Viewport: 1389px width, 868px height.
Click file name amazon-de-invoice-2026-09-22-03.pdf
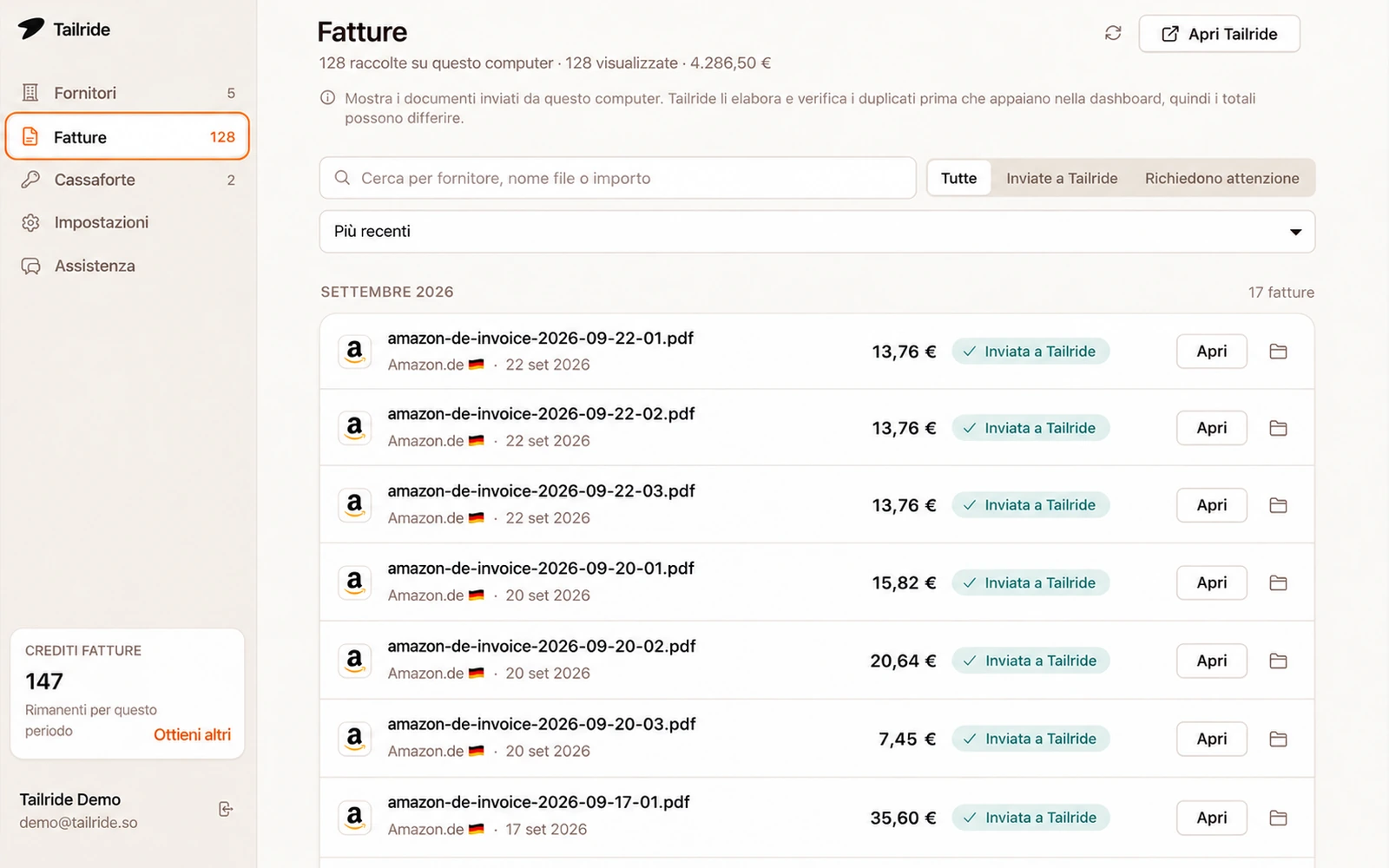point(541,491)
